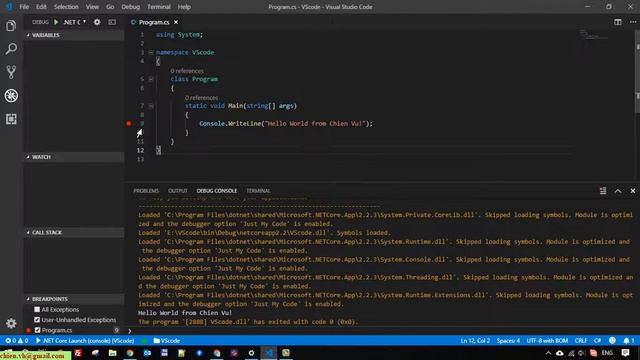Click Ln 12, Col 2 status item
Viewport: 640px width, 360px height.
tap(475, 340)
